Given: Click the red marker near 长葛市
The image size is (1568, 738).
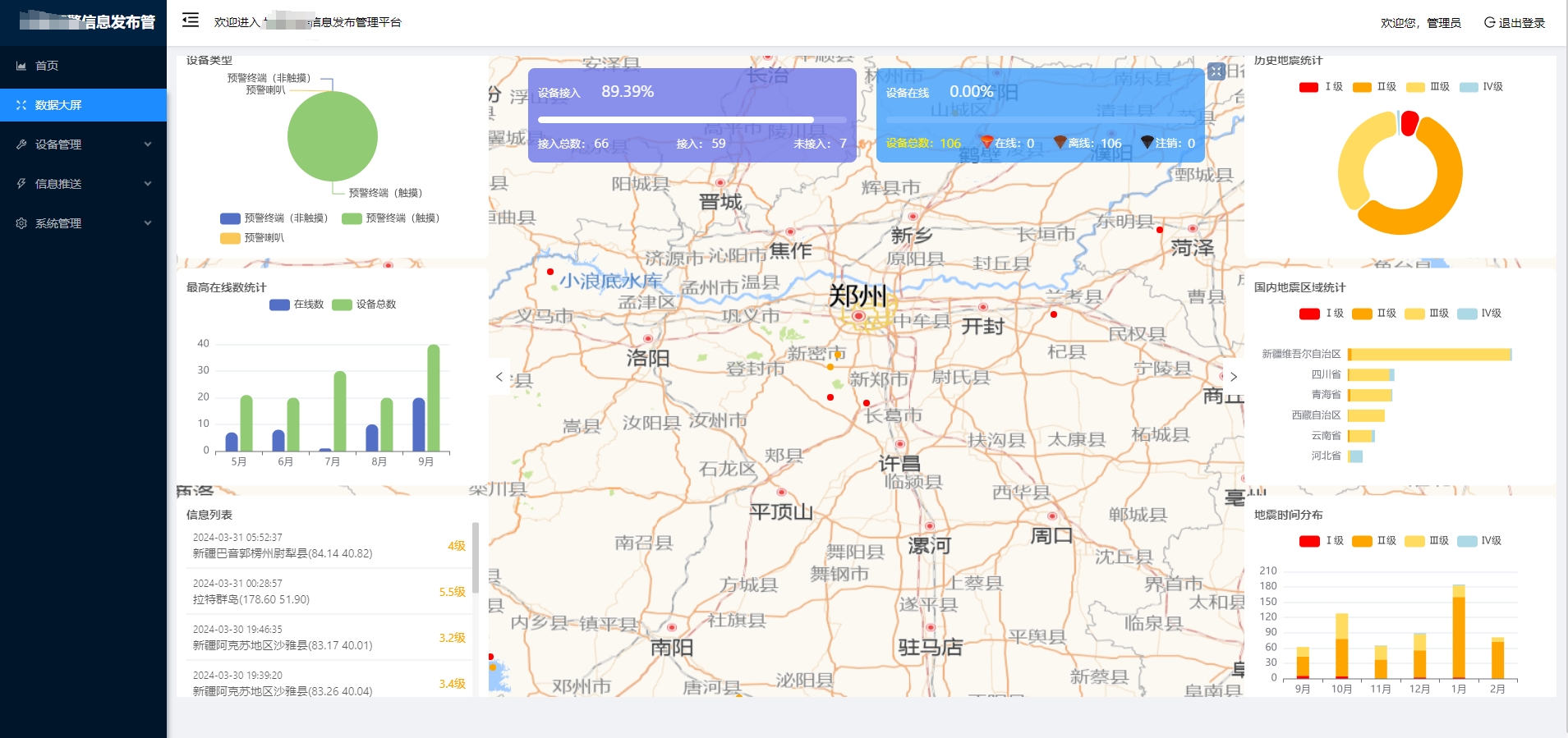Looking at the screenshot, I should click(x=867, y=403).
